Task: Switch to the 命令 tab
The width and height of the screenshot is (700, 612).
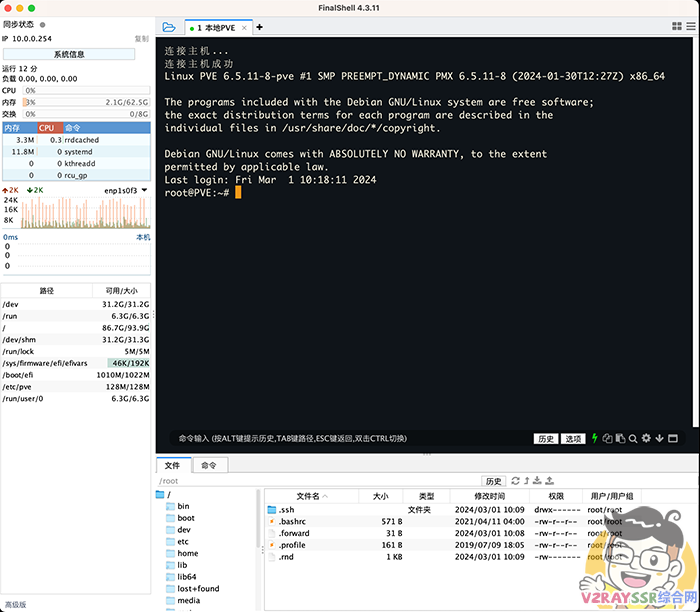Action: tap(208, 465)
